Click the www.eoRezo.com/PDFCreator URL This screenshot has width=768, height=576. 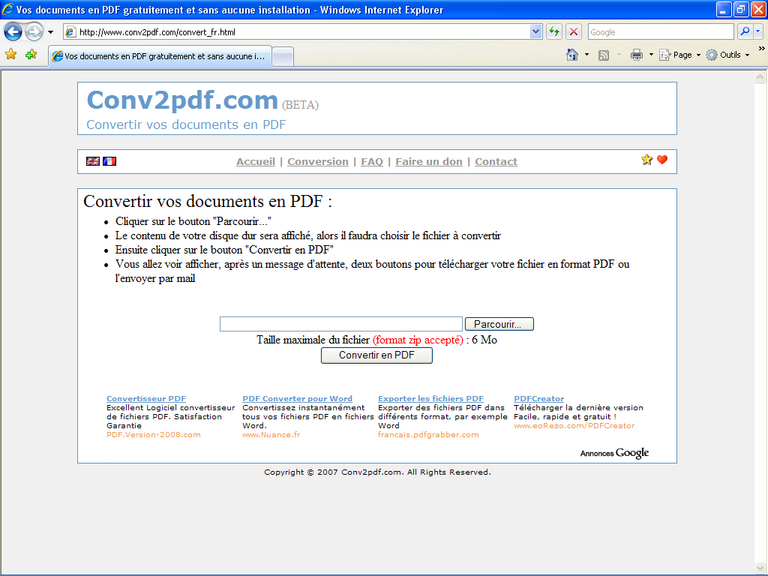(574, 426)
